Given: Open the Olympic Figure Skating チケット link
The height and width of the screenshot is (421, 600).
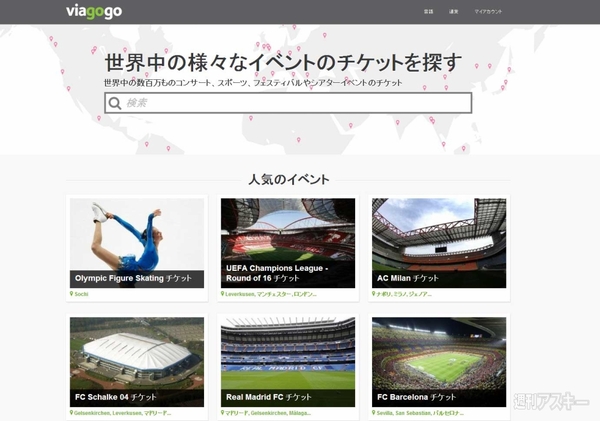Looking at the screenshot, I should point(133,278).
